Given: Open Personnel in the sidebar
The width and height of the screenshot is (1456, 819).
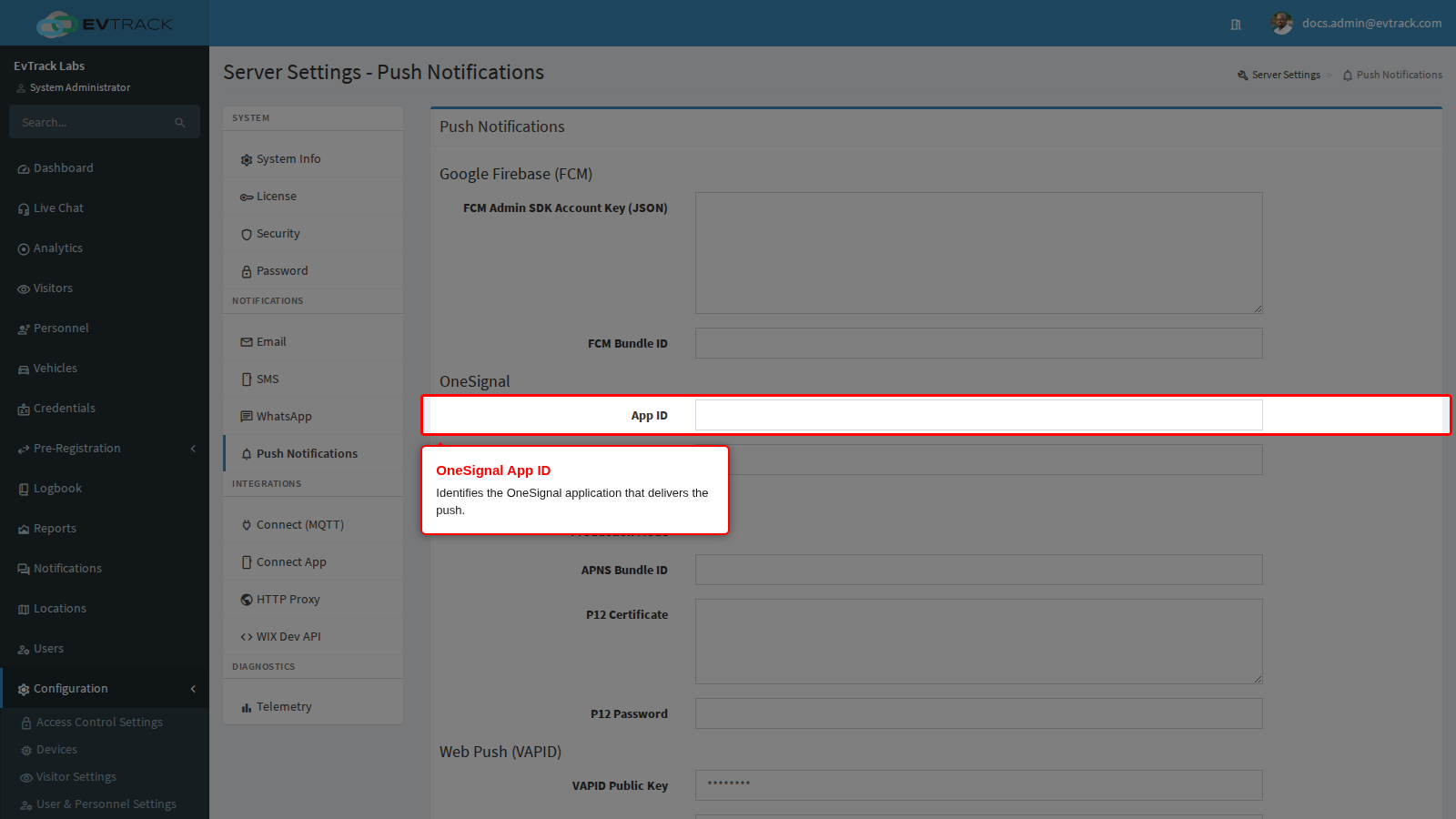Looking at the screenshot, I should (105, 329).
